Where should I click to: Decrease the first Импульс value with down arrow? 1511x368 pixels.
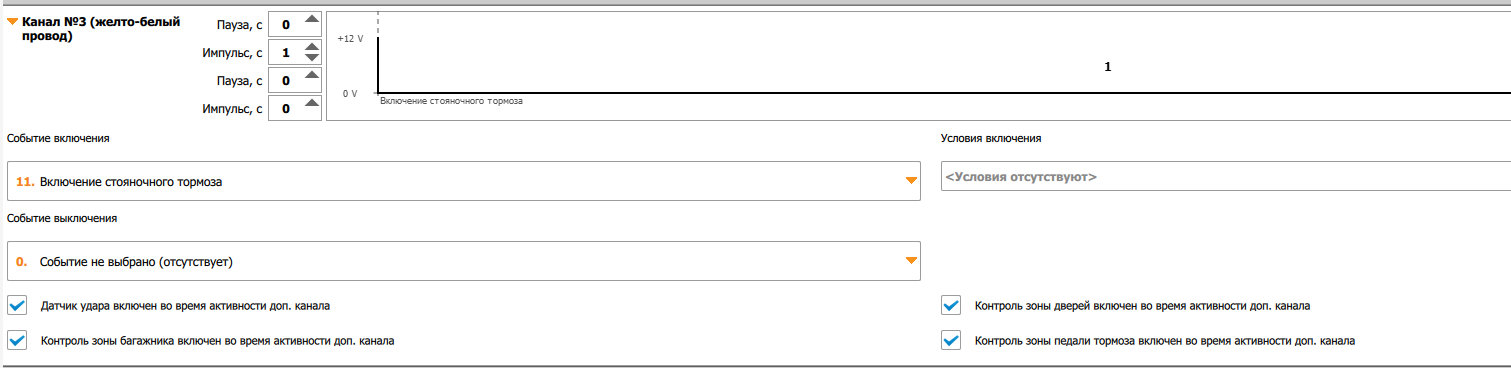click(312, 58)
